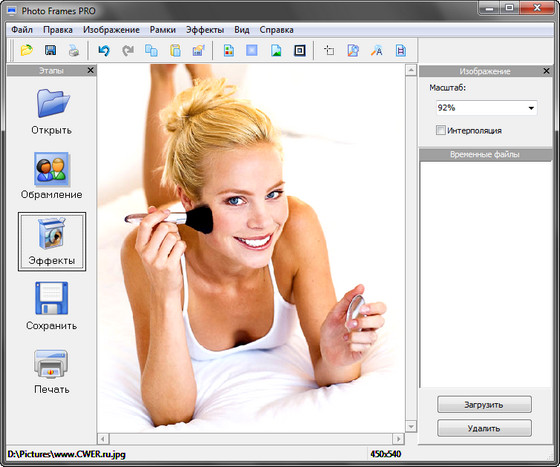Click the add text toolbar icon

click(376, 50)
